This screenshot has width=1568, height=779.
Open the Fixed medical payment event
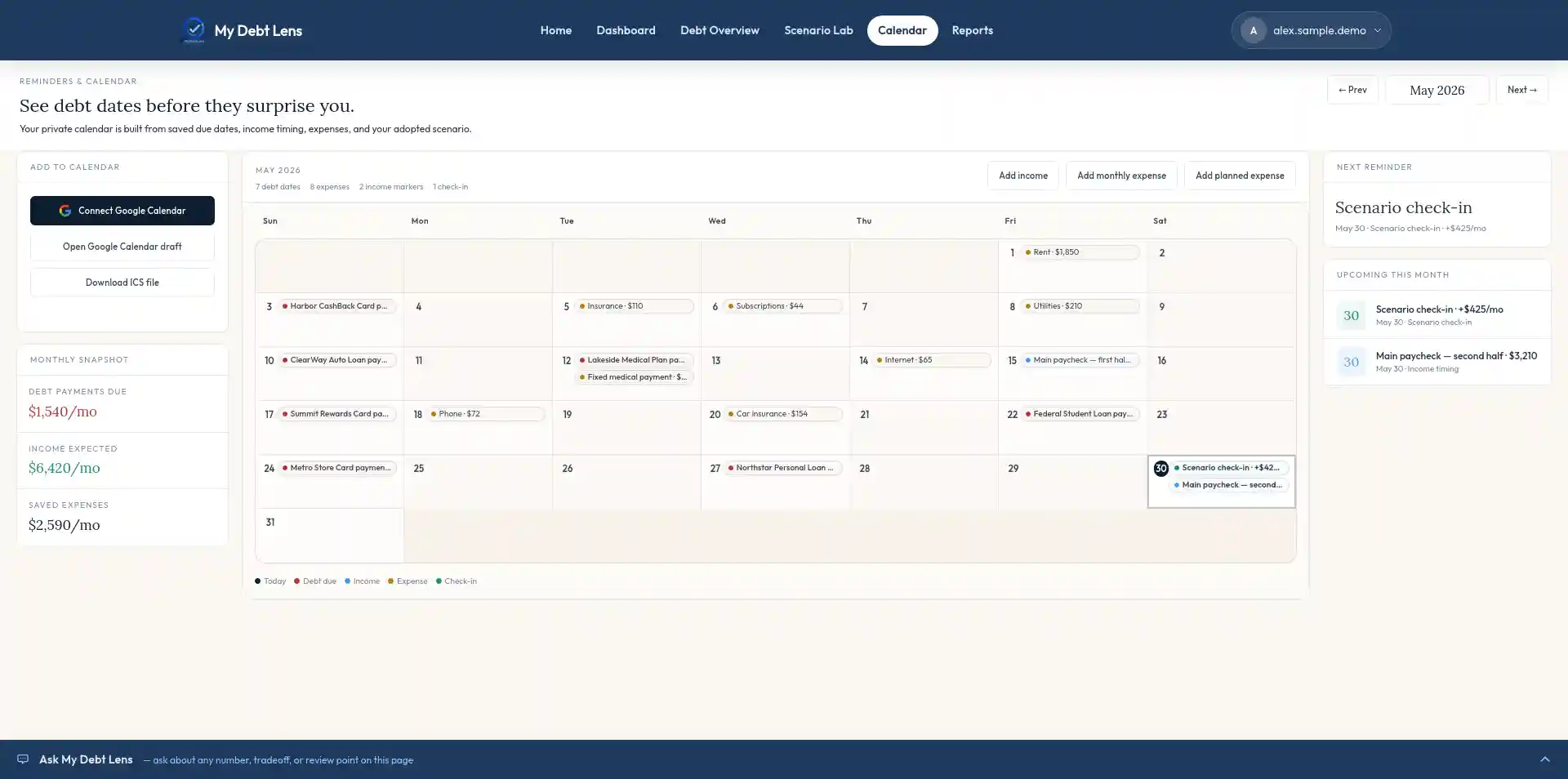[x=635, y=377]
